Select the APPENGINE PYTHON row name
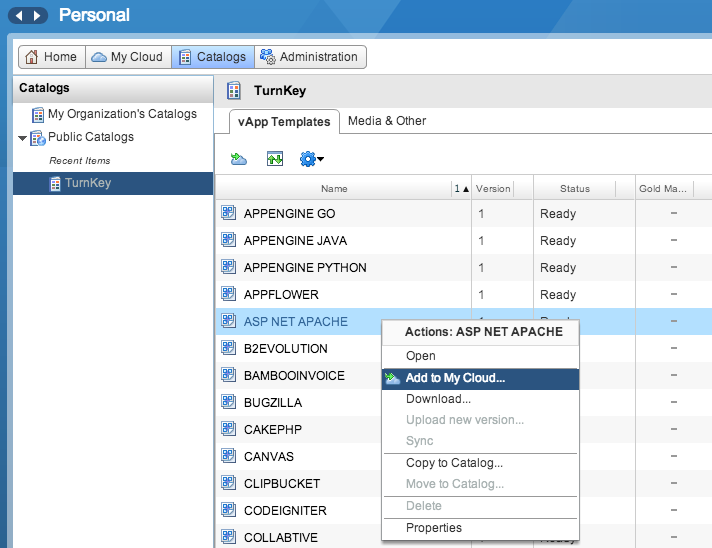 [305, 267]
